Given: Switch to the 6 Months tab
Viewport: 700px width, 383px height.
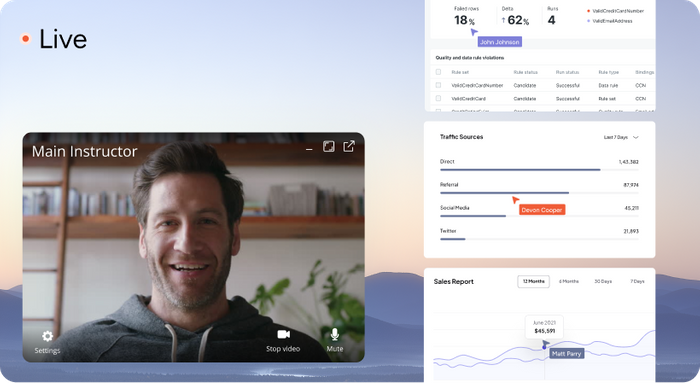Looking at the screenshot, I should click(569, 281).
